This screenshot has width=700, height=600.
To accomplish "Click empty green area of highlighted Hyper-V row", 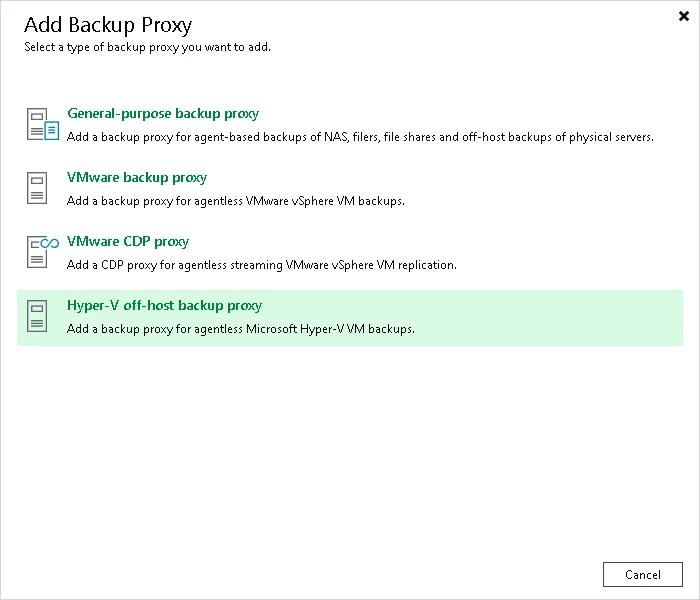I will pos(550,318).
